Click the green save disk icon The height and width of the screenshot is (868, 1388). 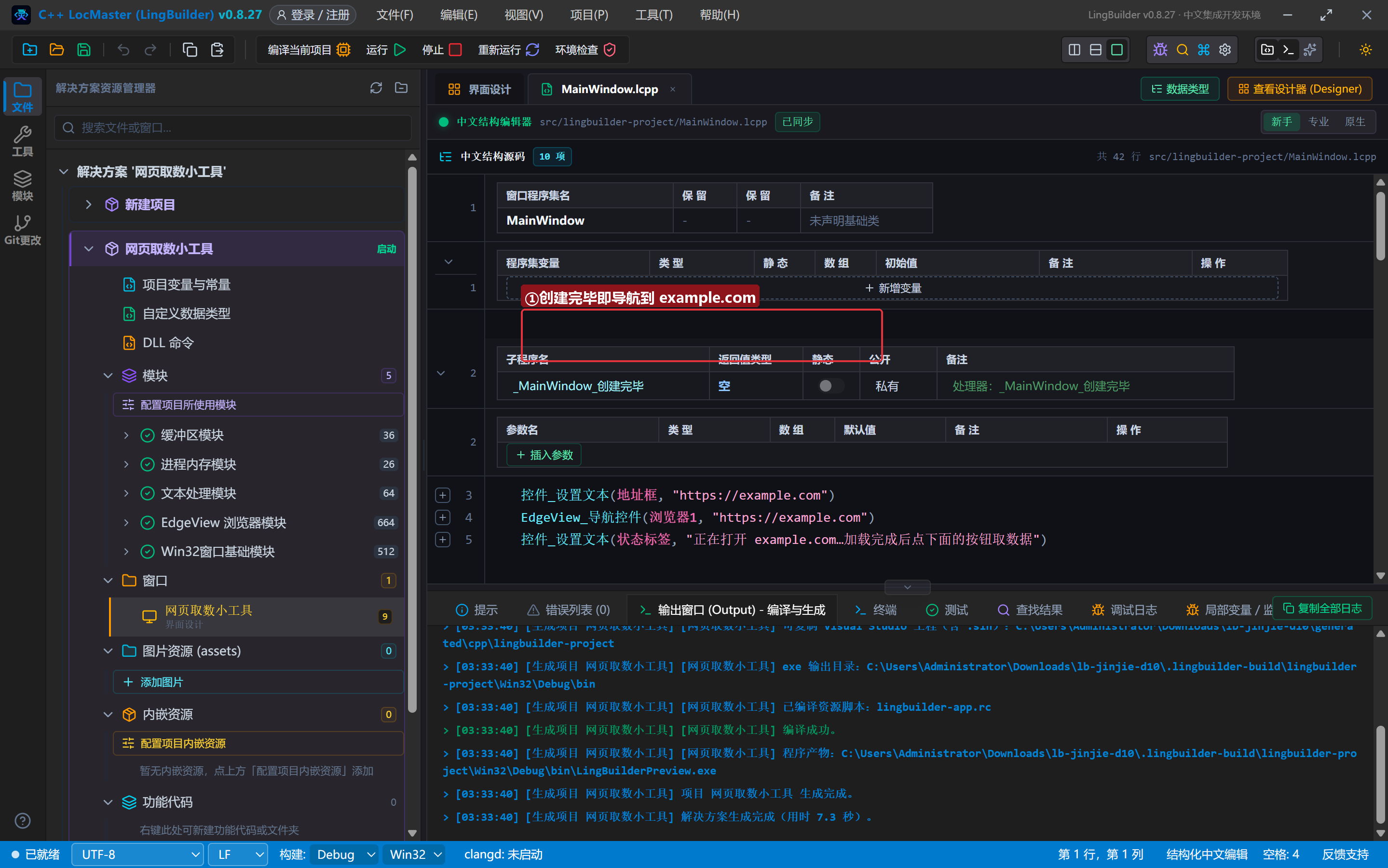(84, 49)
